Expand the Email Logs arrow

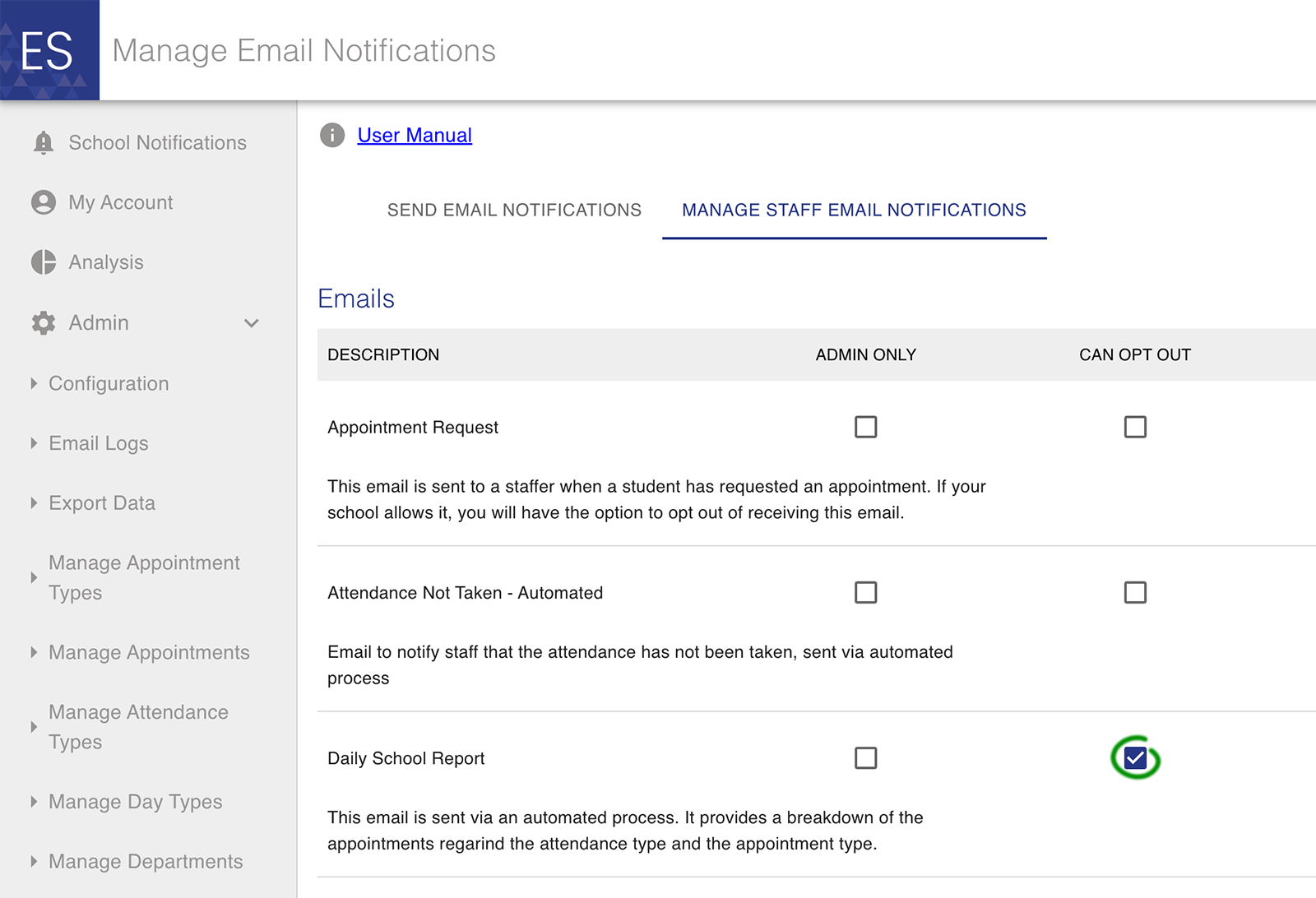[x=34, y=443]
